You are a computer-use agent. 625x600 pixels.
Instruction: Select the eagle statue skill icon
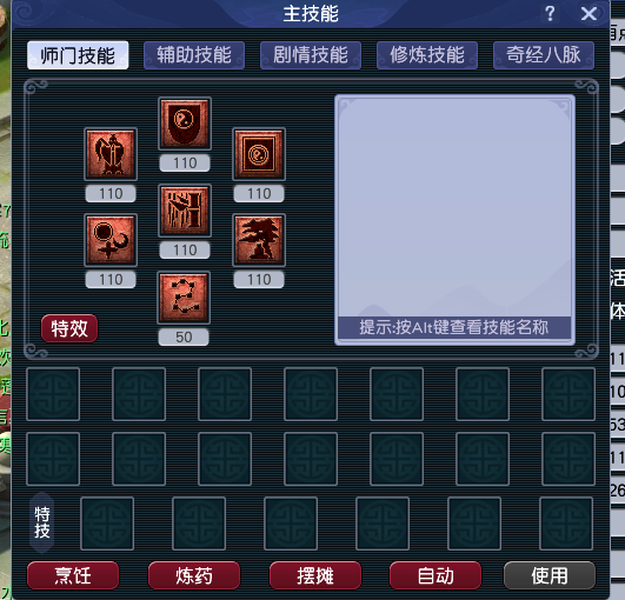point(111,154)
